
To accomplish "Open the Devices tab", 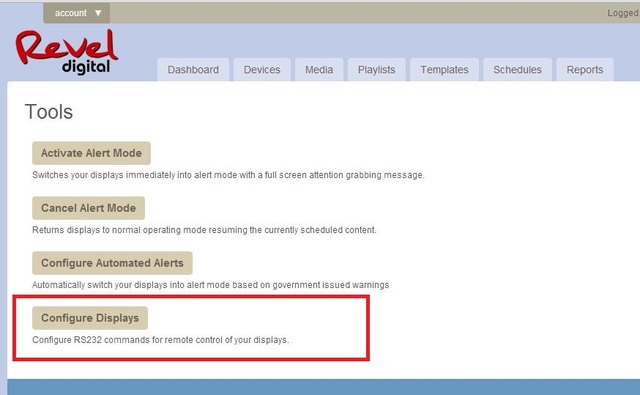I will coord(262,70).
